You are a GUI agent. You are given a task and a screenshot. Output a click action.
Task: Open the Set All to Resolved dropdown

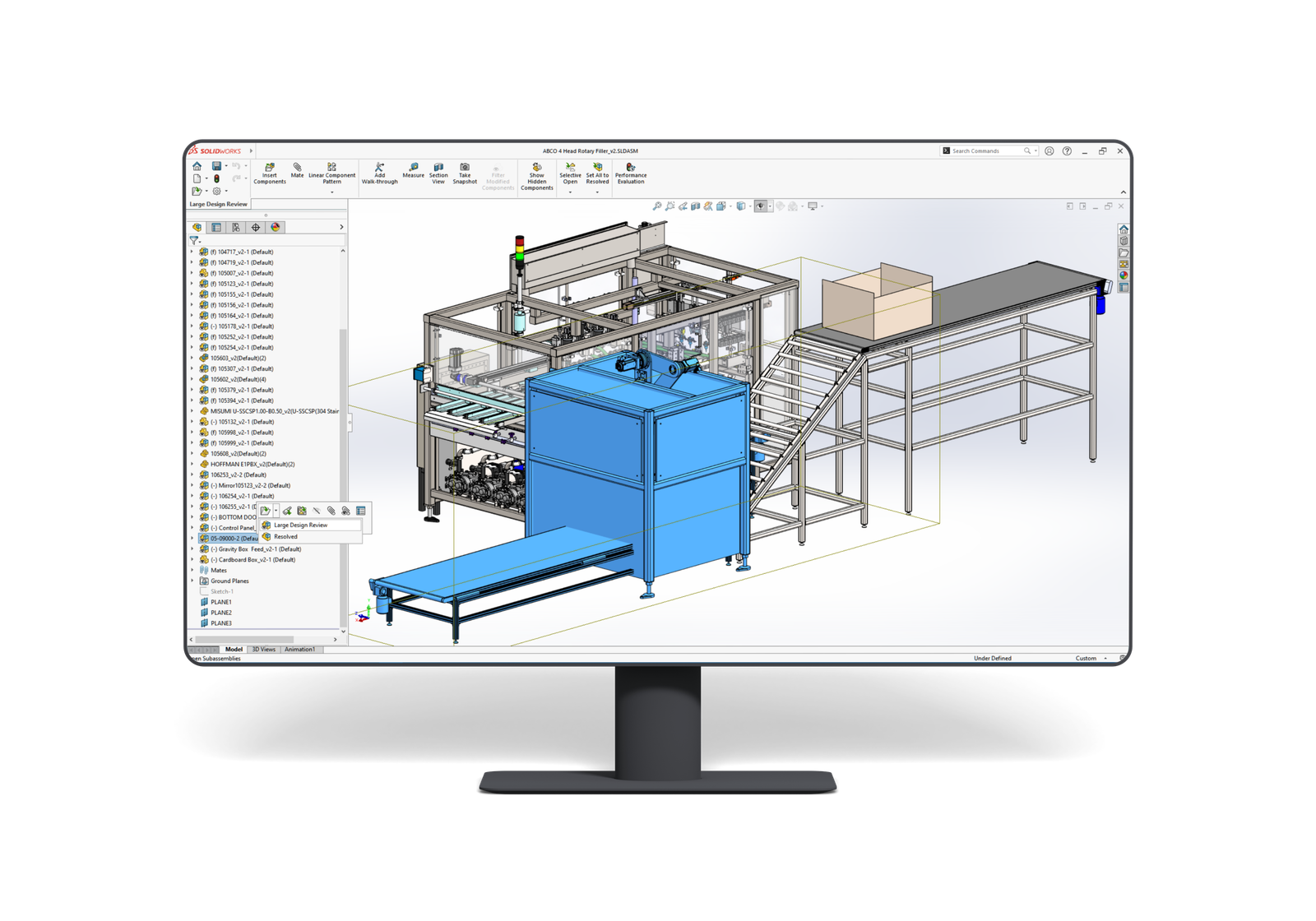(x=596, y=192)
